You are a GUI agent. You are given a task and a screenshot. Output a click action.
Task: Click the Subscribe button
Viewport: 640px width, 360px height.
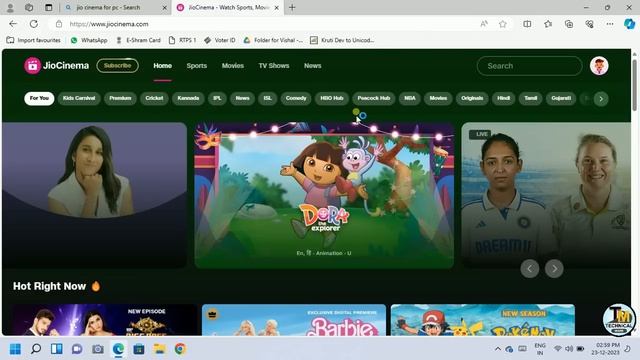(118, 66)
